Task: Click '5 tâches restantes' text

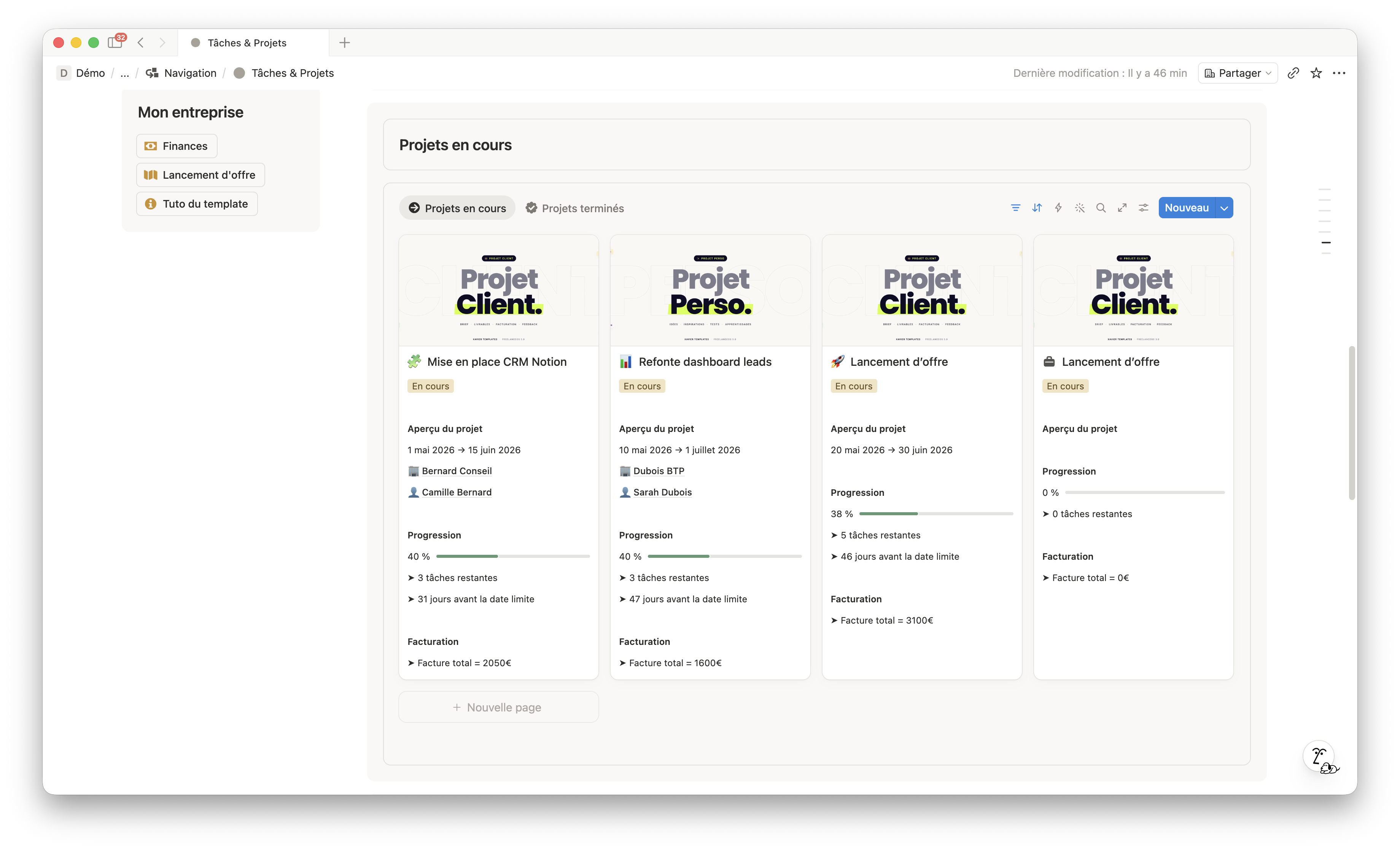Action: 880,535
